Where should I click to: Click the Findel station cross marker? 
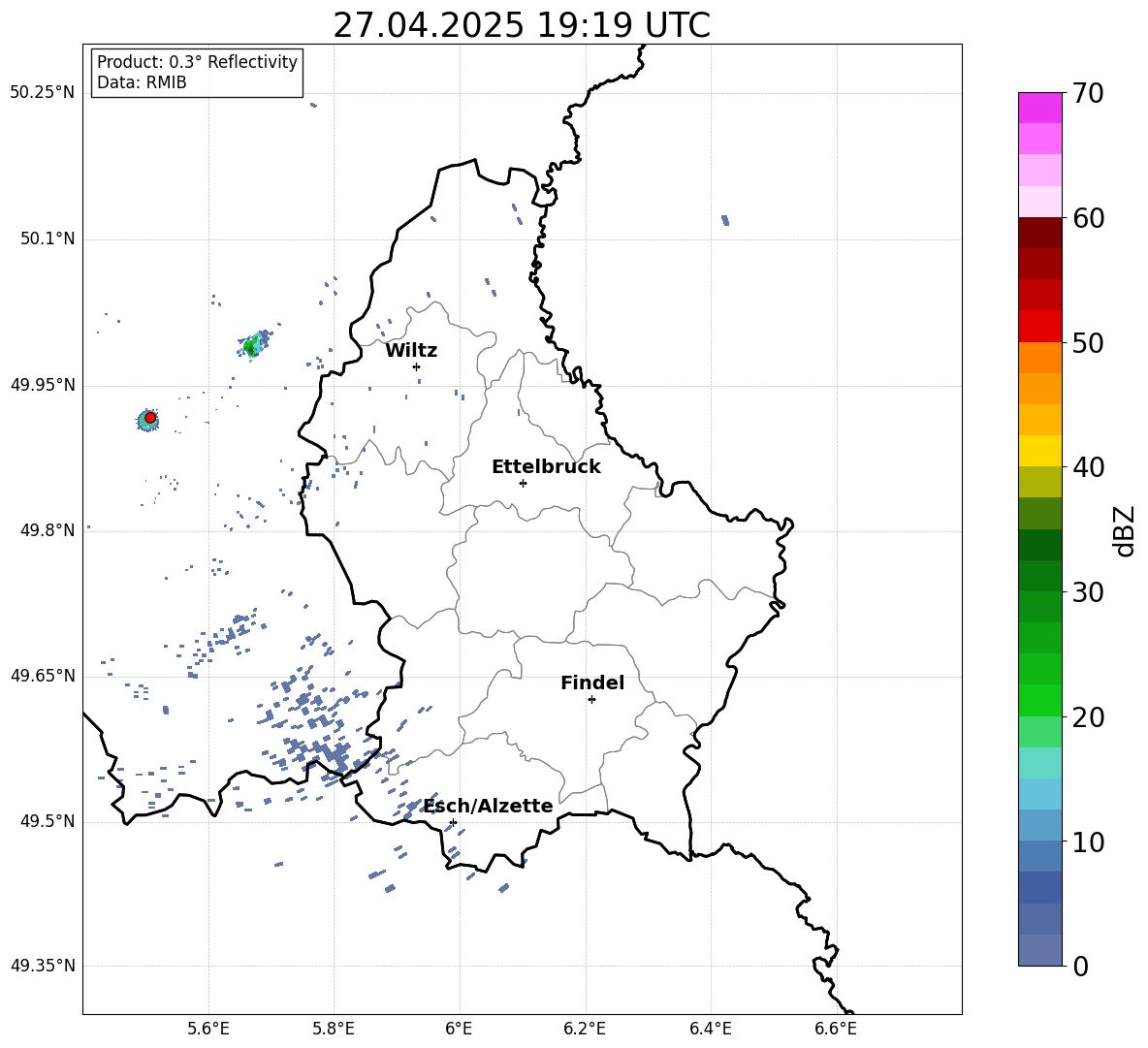(x=591, y=700)
